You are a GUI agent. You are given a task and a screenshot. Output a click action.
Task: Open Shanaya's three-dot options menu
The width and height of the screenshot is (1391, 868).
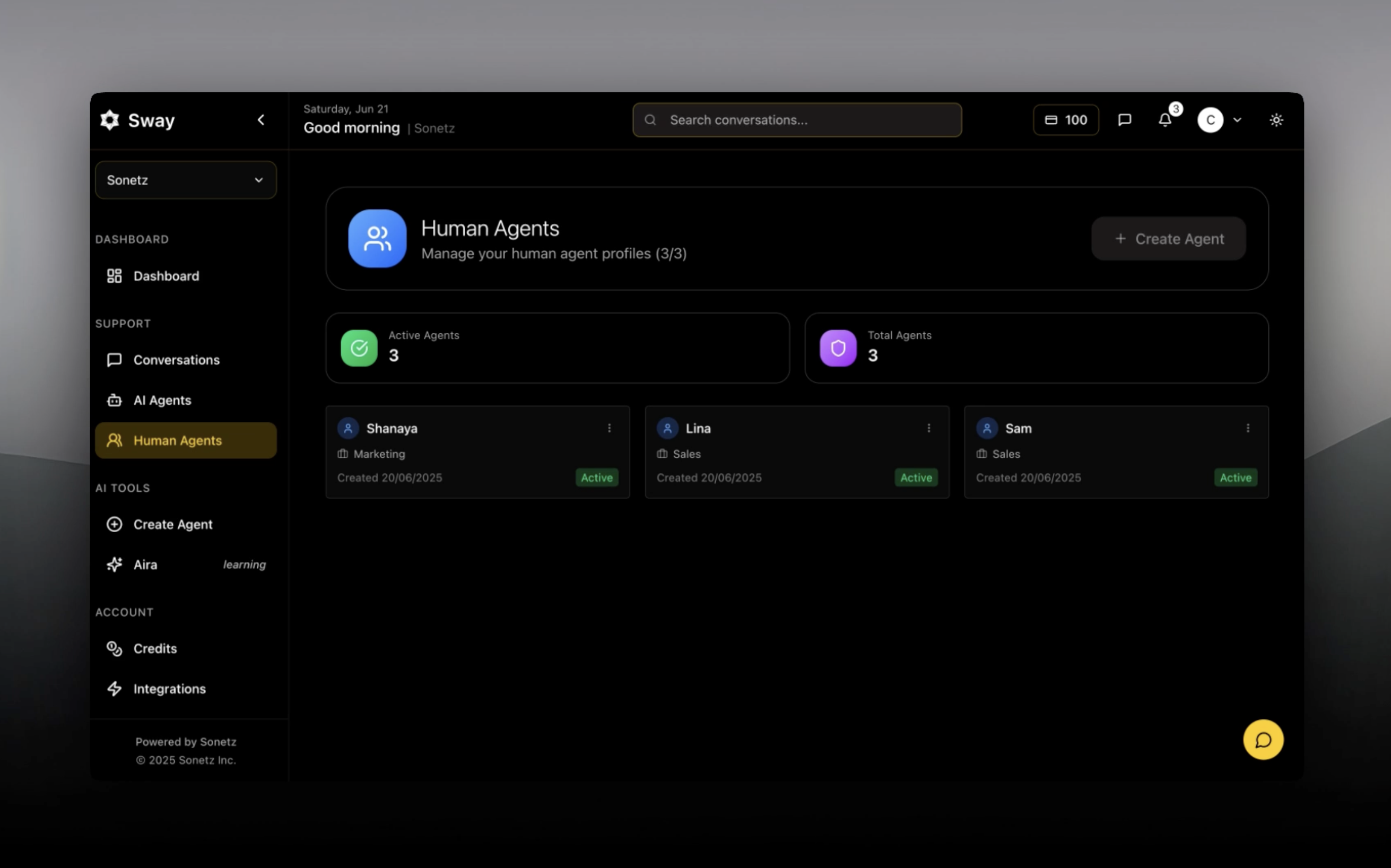tap(609, 428)
